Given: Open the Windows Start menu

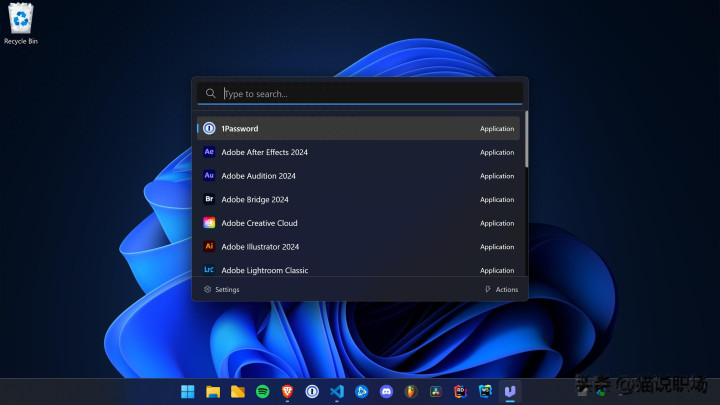Looking at the screenshot, I should [188, 391].
